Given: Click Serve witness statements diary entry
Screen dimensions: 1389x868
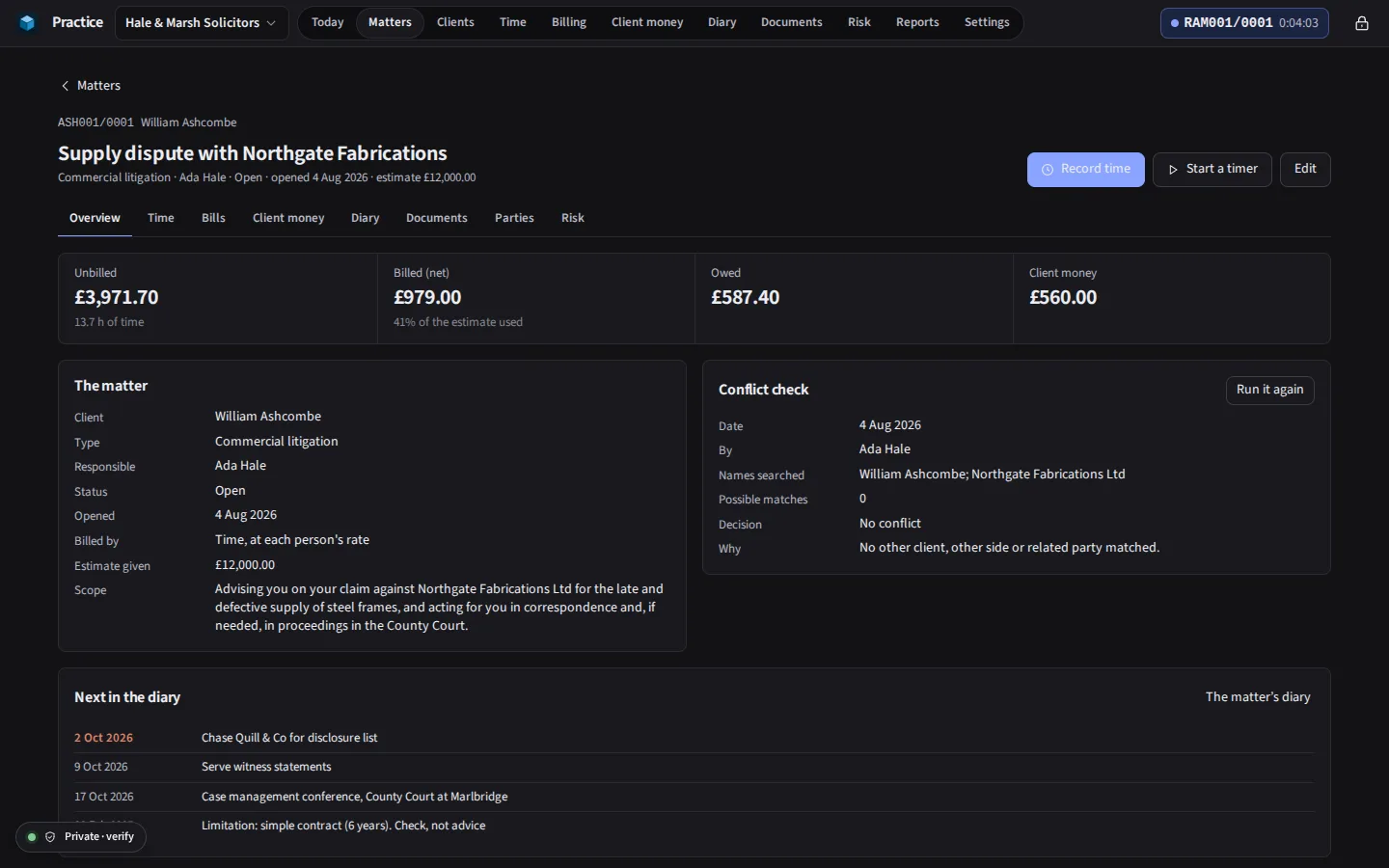Looking at the screenshot, I should tap(266, 767).
